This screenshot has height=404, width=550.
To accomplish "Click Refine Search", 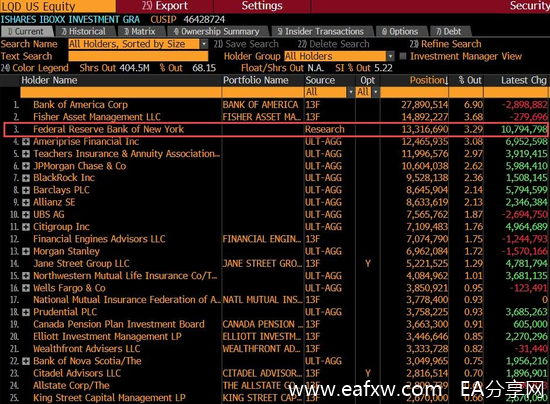I will pyautogui.click(x=445, y=44).
